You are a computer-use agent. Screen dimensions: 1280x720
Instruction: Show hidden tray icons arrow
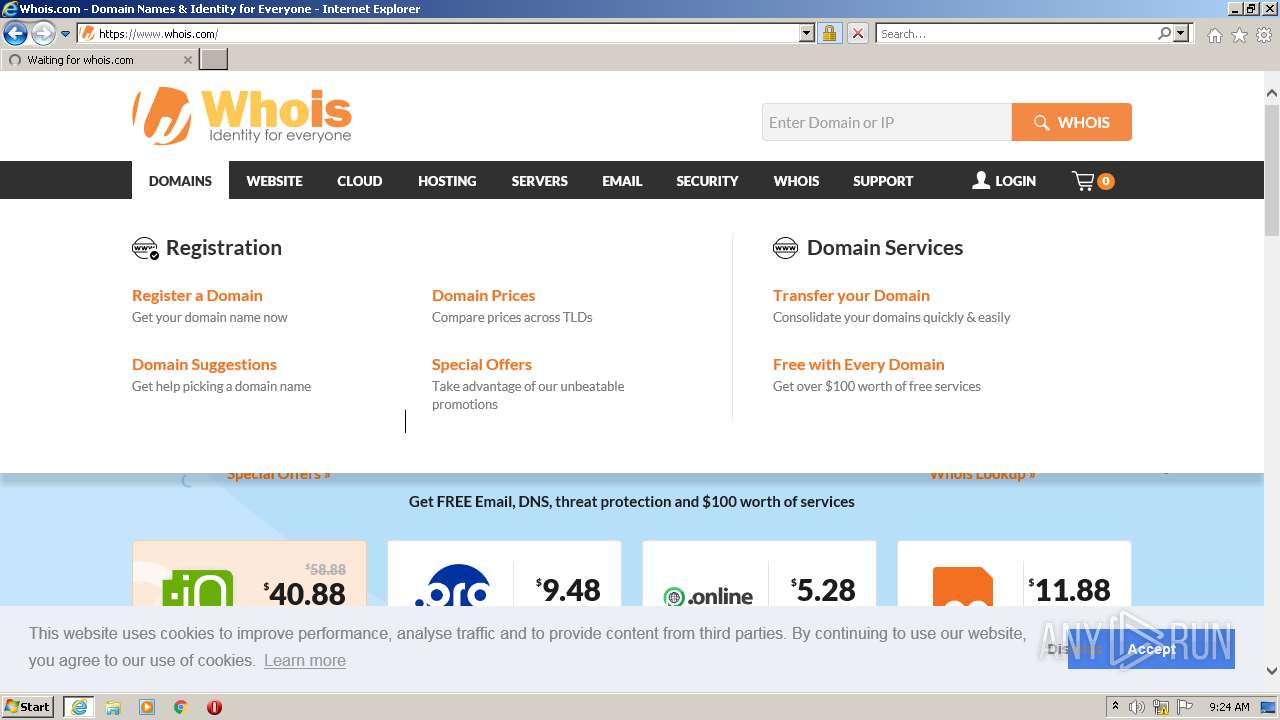click(1115, 707)
